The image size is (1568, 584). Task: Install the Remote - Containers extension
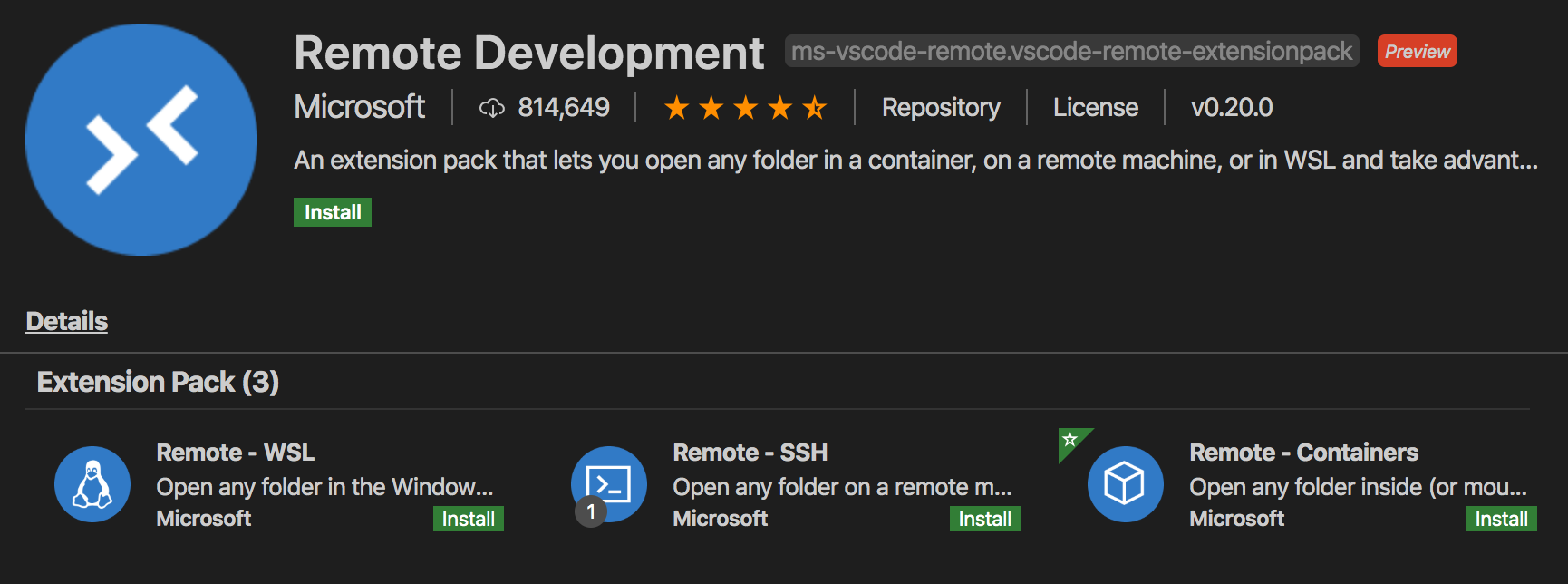[x=1501, y=519]
